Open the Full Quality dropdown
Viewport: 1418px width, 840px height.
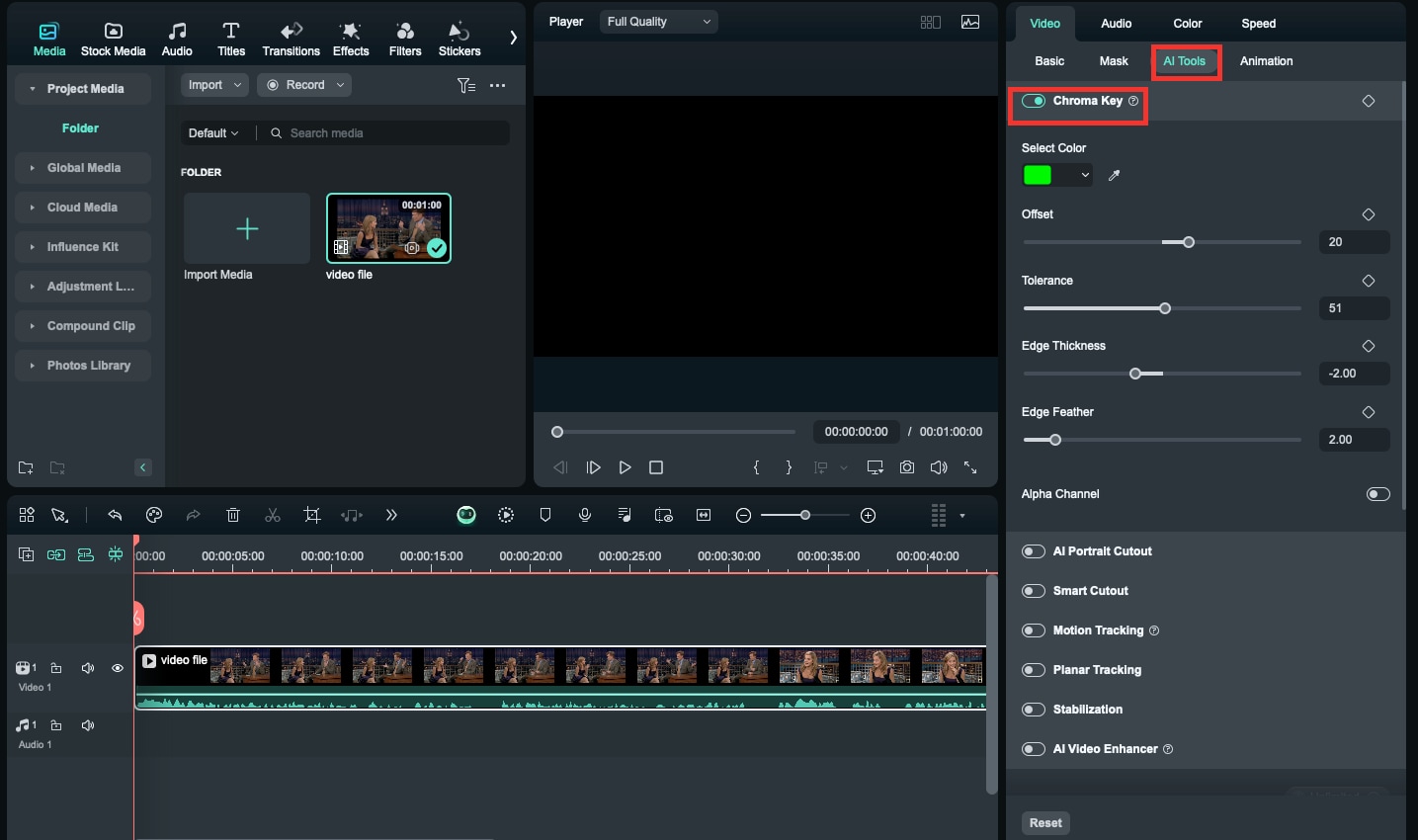coord(658,22)
